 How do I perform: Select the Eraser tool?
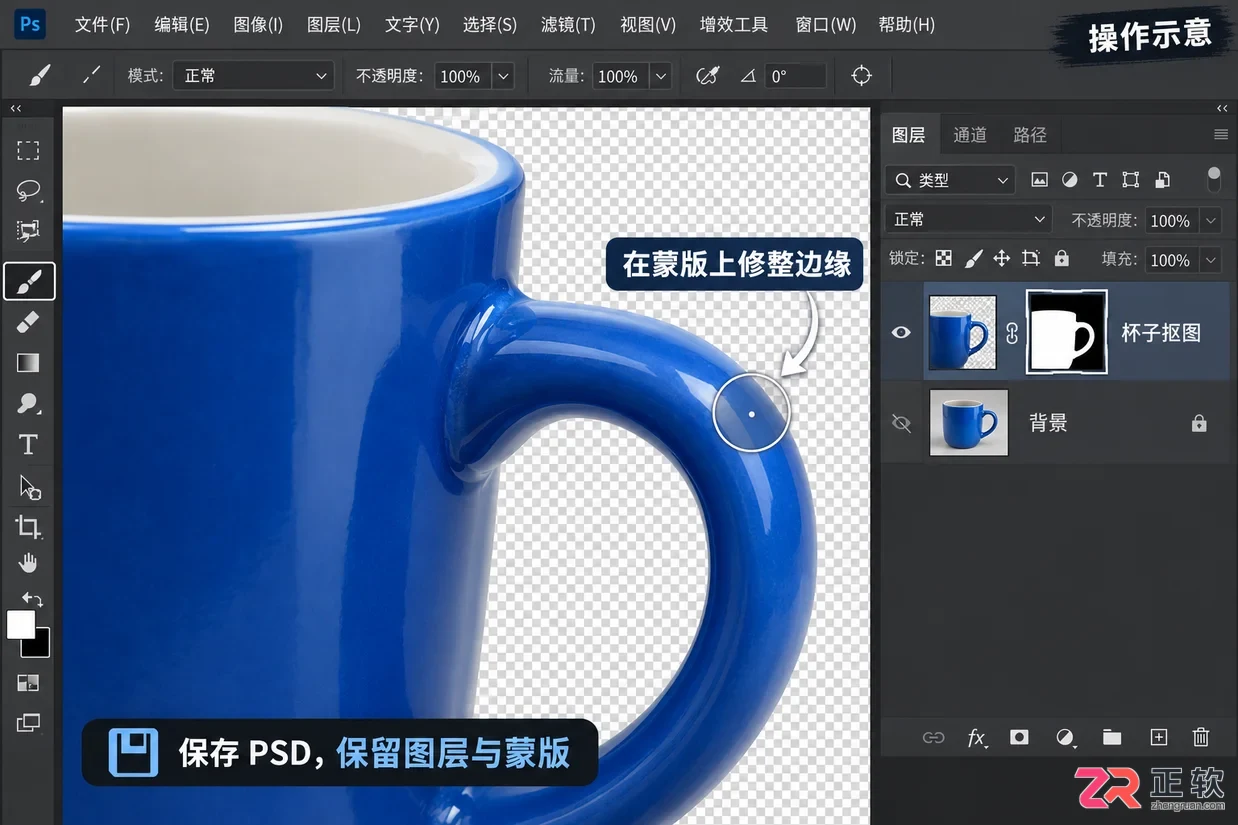(28, 322)
